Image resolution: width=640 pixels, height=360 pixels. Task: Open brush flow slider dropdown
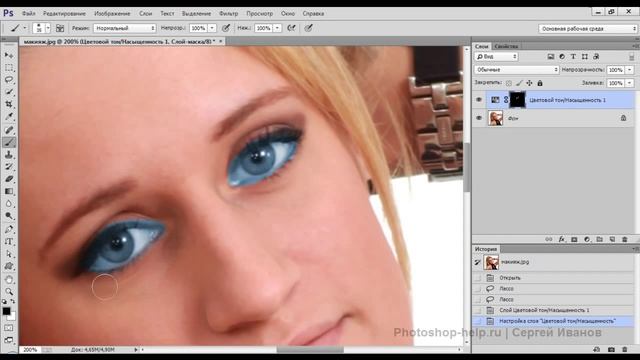tap(277, 28)
